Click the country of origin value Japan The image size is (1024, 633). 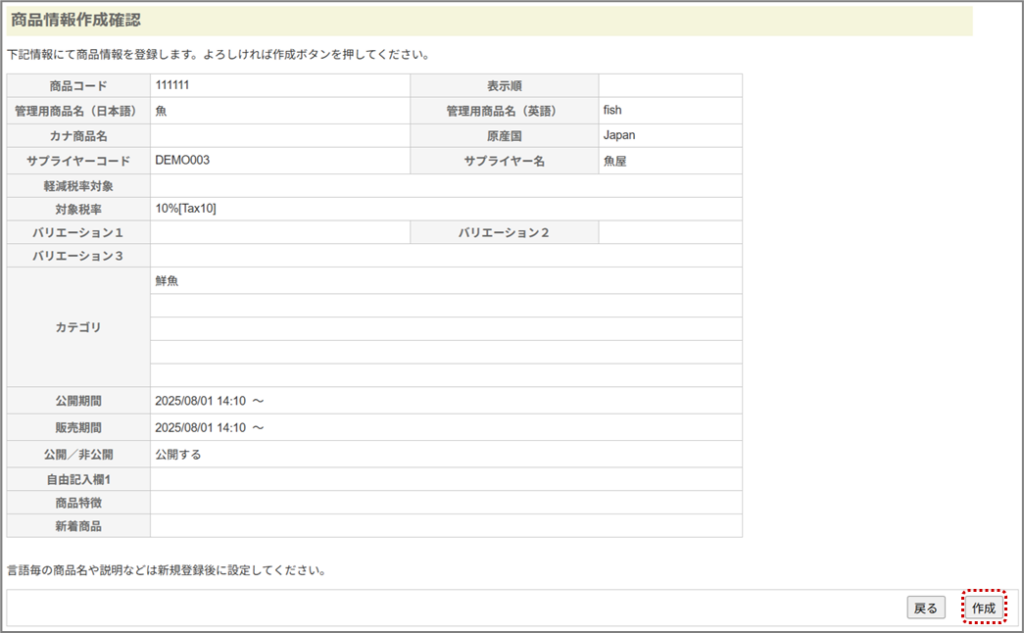[619, 135]
